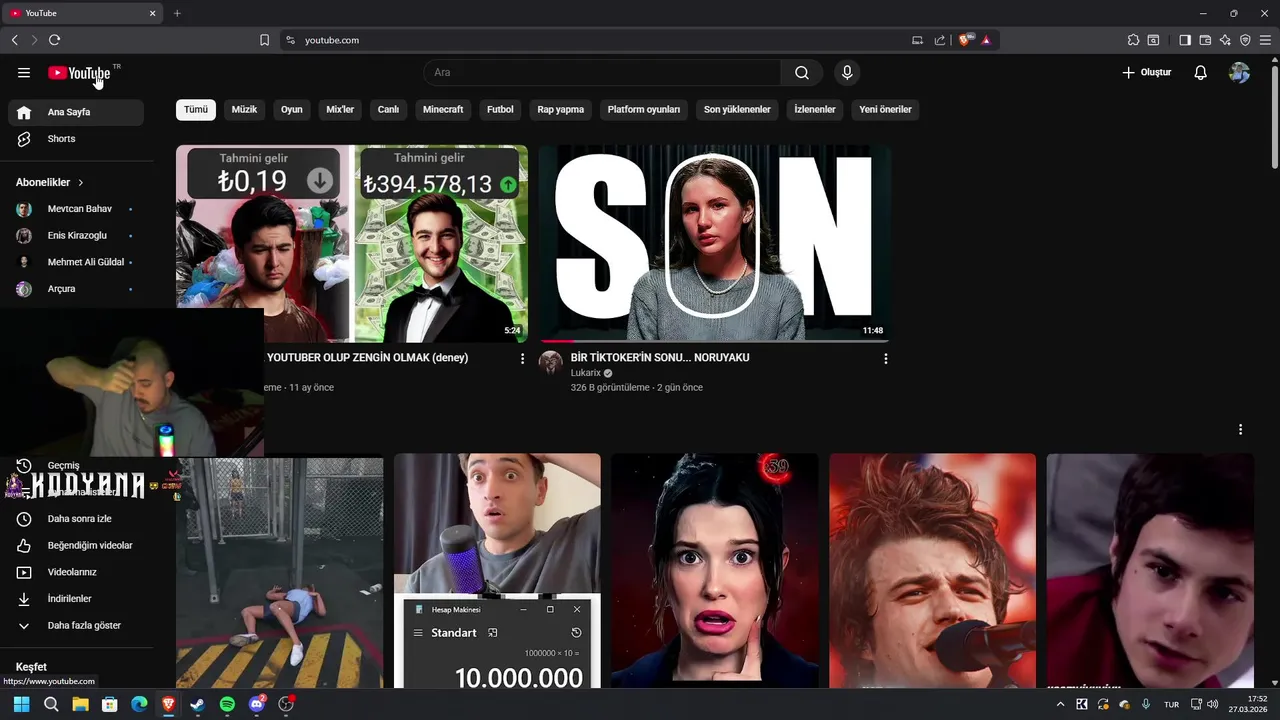Open more options for the NORUYAKU video

pyautogui.click(x=885, y=359)
